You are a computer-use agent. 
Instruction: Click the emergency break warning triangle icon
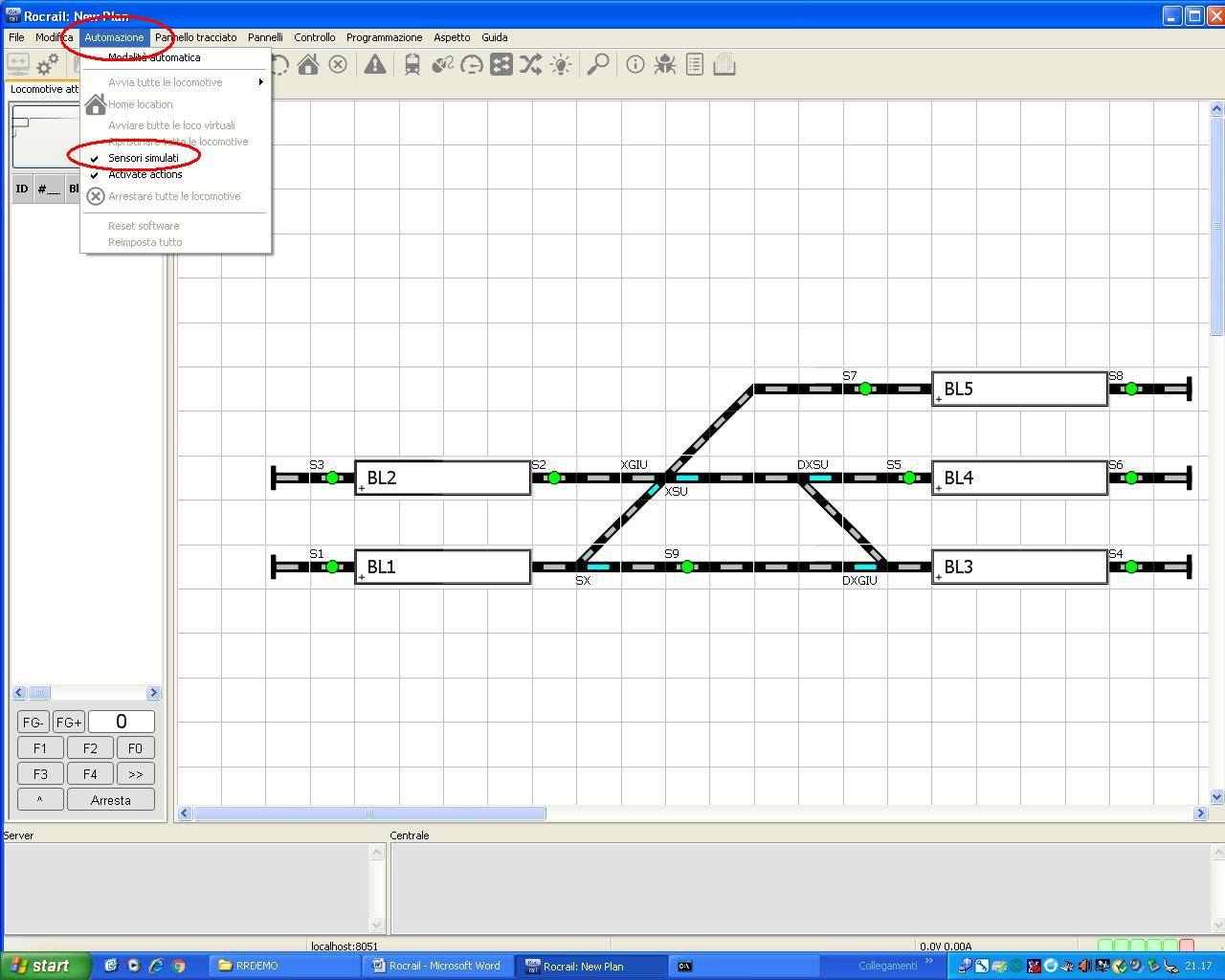(x=375, y=64)
